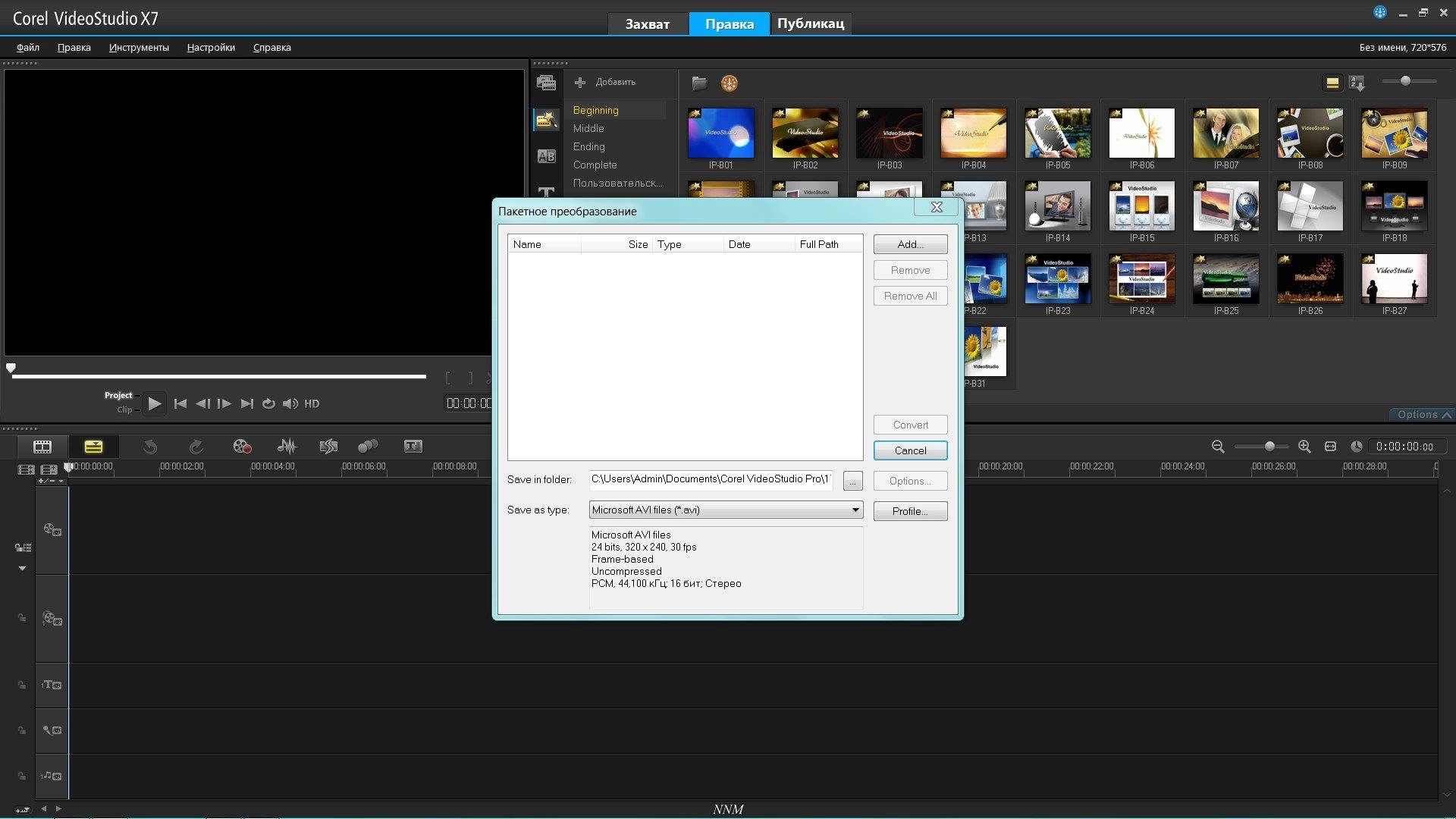Open the Инструменты menu
The image size is (1456, 819).
pos(139,47)
